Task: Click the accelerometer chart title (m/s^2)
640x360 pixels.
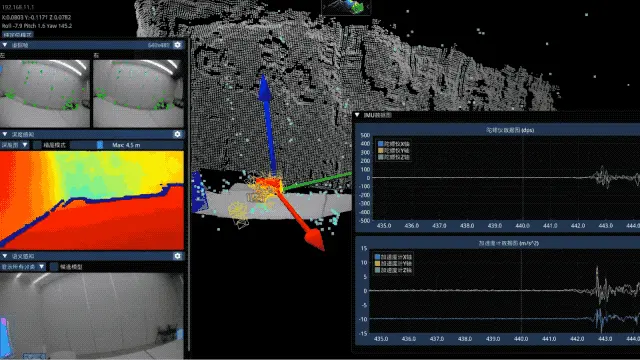Action: [509, 243]
